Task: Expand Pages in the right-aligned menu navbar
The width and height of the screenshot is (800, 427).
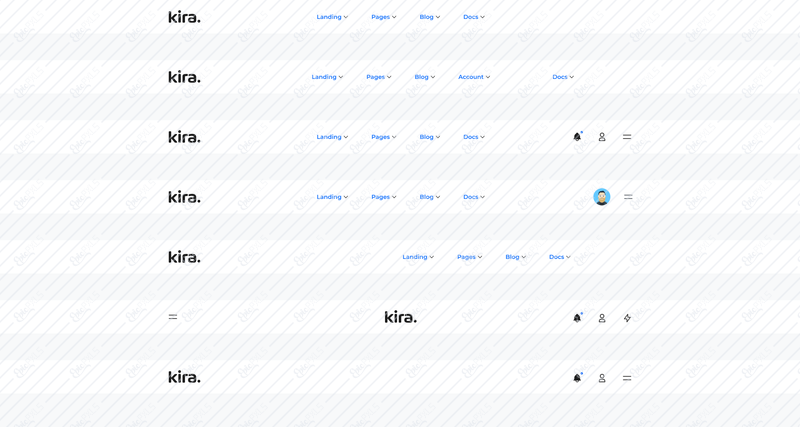Action: coord(469,257)
